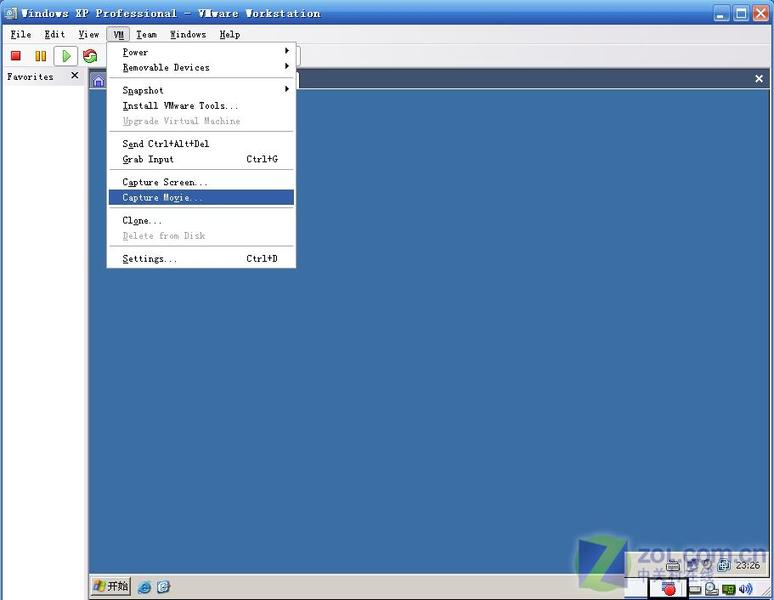The image size is (774, 600).
Task: Open the Team menu
Action: pyautogui.click(x=147, y=34)
